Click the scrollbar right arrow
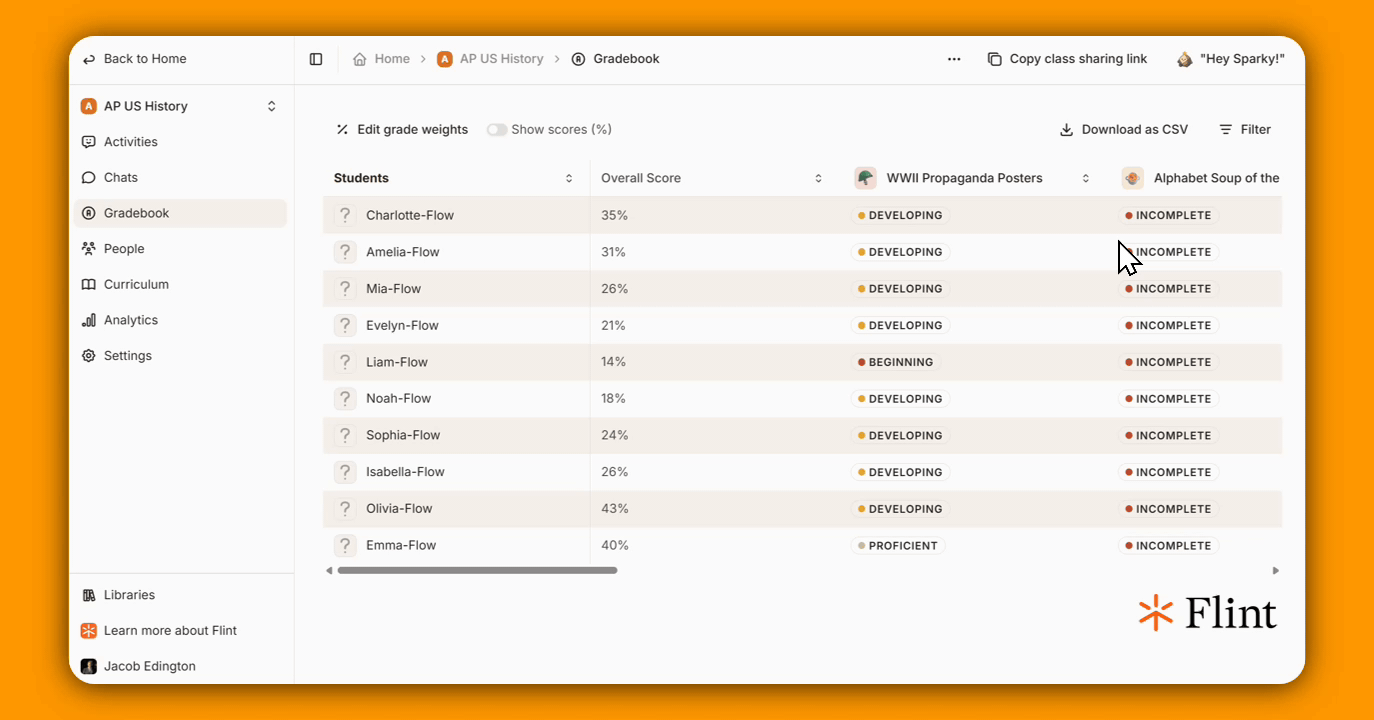This screenshot has width=1374, height=720. click(x=1276, y=571)
